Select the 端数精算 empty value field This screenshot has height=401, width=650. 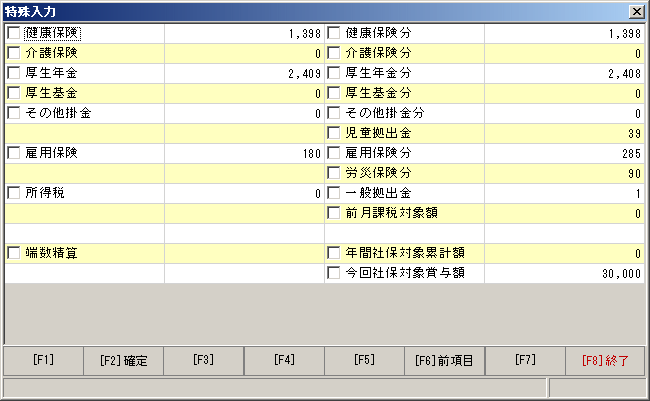(245, 253)
